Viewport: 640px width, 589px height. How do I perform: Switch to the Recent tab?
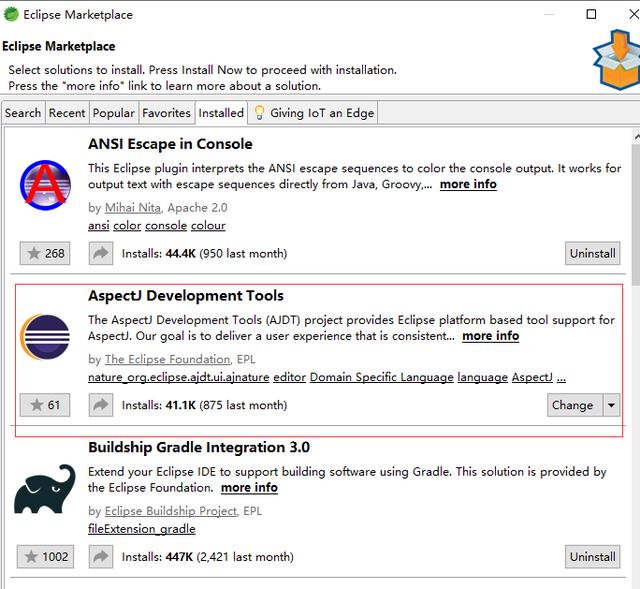[67, 113]
